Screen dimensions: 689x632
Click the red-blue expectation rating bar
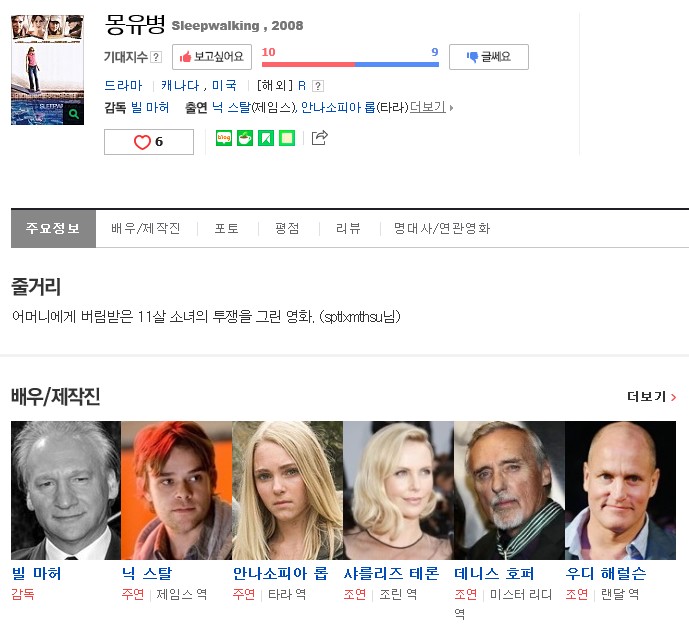point(350,65)
